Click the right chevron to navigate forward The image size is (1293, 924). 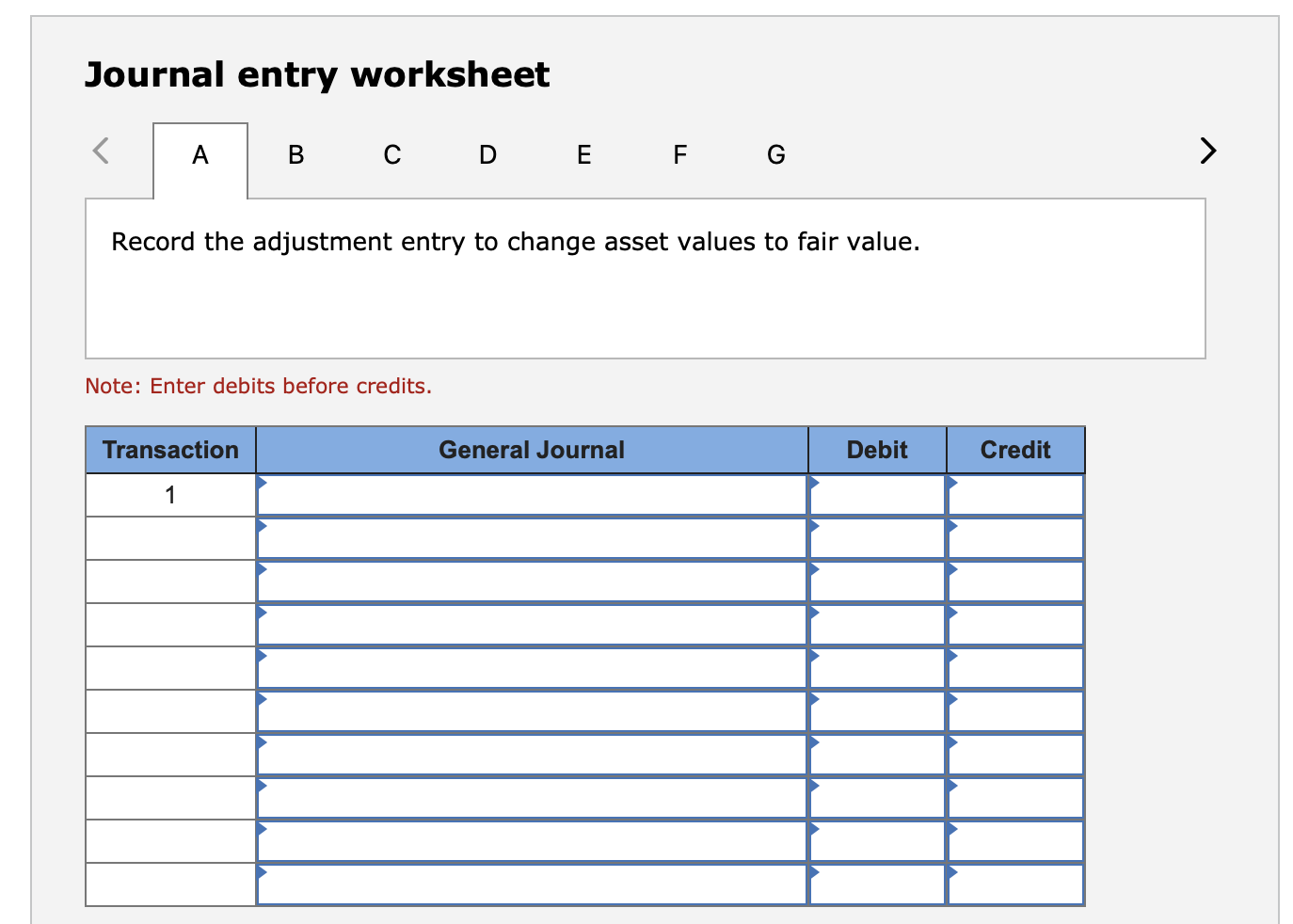pyautogui.click(x=1207, y=151)
